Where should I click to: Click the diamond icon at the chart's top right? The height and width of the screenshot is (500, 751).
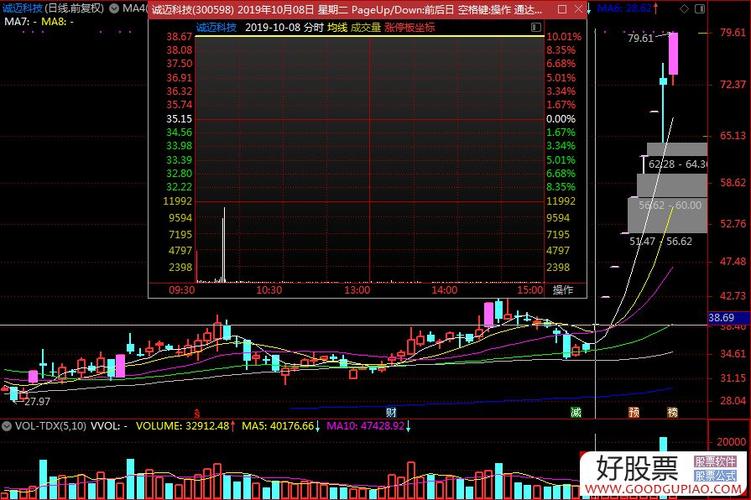tap(684, 9)
